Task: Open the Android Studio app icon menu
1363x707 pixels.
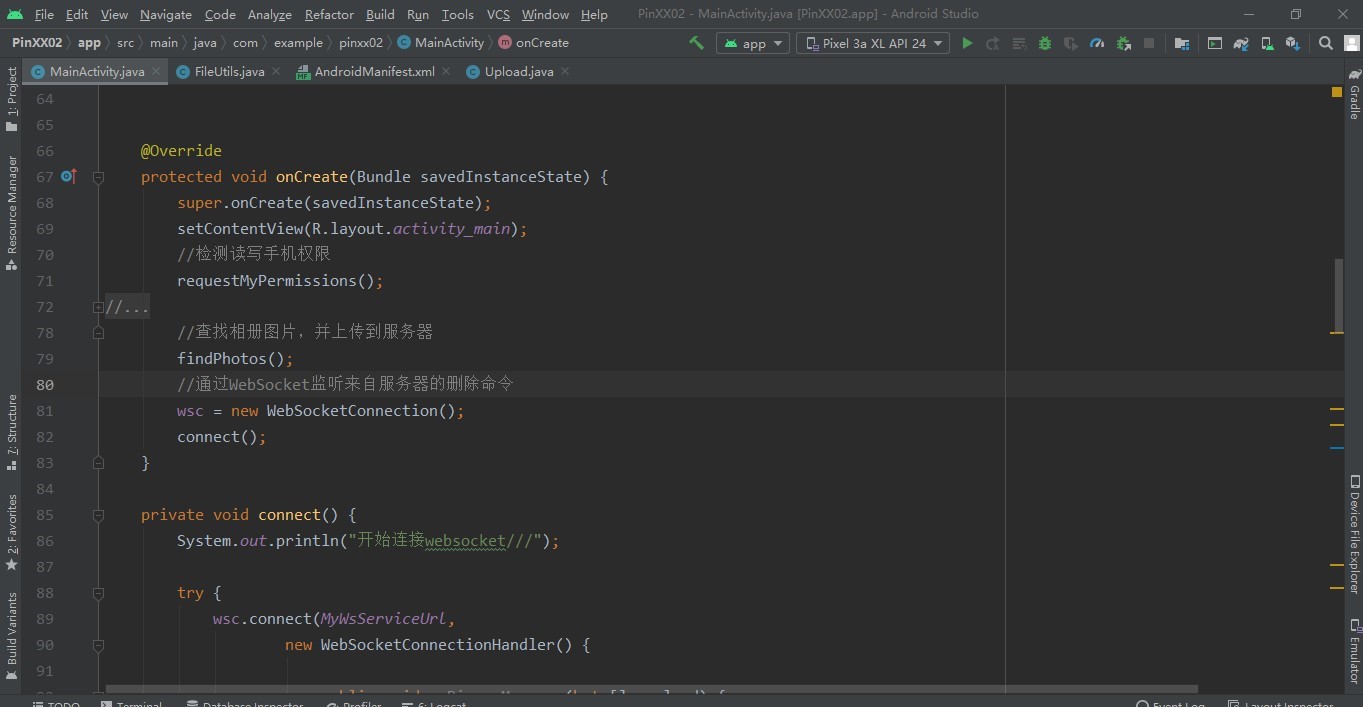Action: pos(14,14)
